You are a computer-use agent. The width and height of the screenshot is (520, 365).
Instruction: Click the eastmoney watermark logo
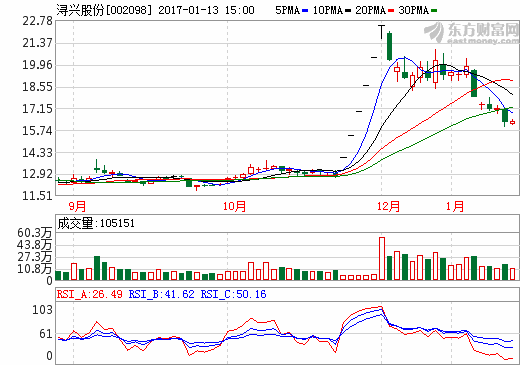472,32
